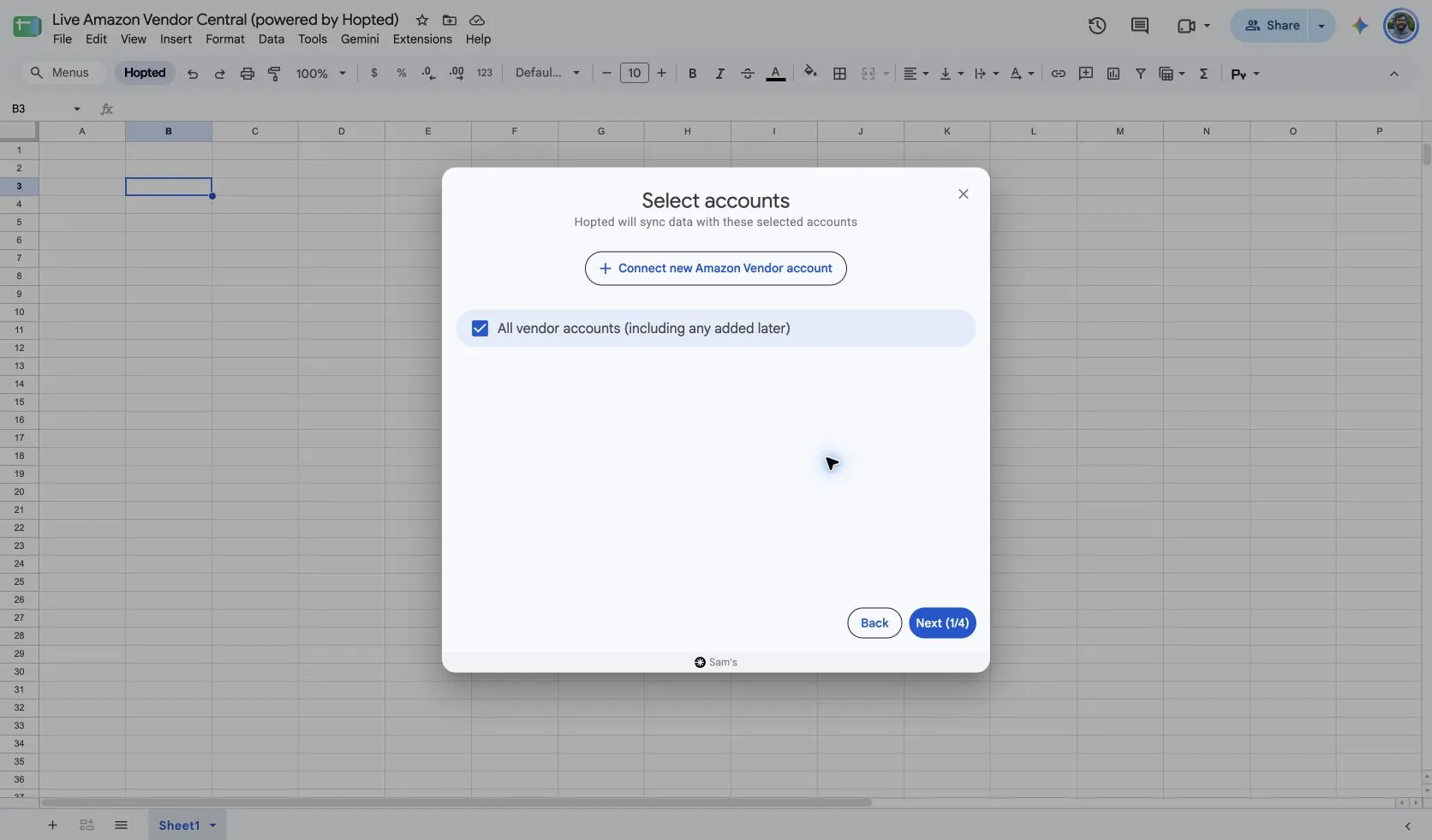This screenshot has width=1432, height=840.
Task: Star the document title
Action: click(422, 20)
